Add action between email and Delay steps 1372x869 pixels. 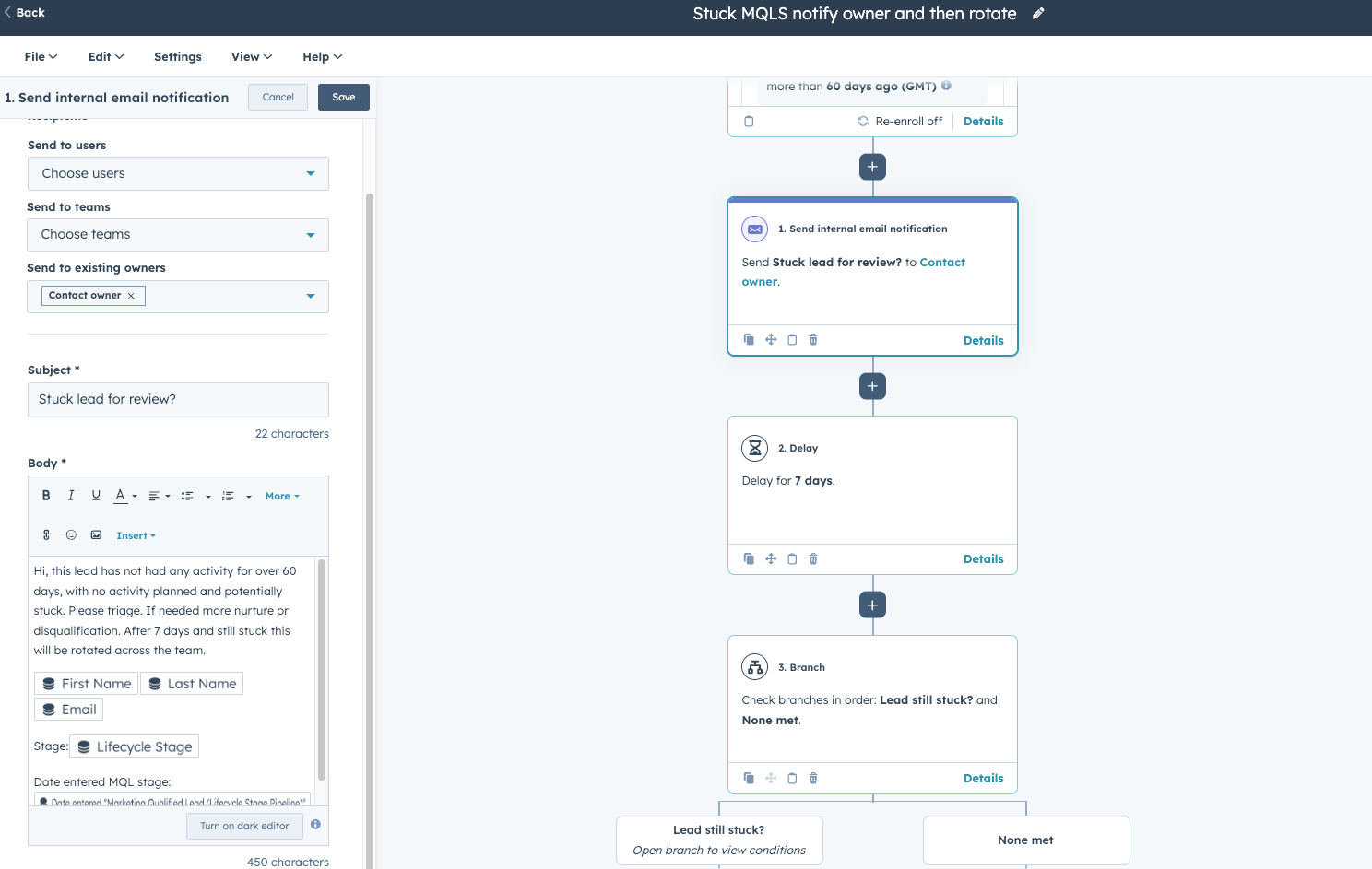[x=872, y=386]
